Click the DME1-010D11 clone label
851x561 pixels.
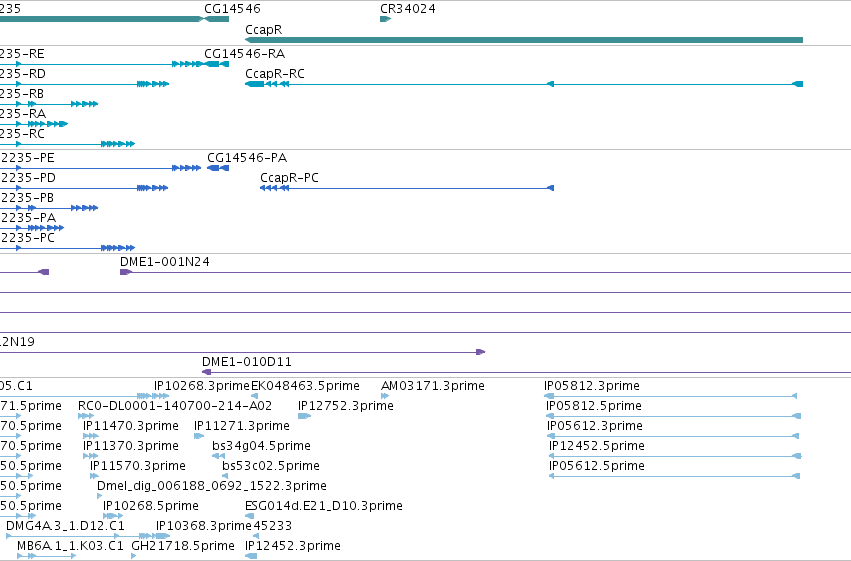click(246, 361)
